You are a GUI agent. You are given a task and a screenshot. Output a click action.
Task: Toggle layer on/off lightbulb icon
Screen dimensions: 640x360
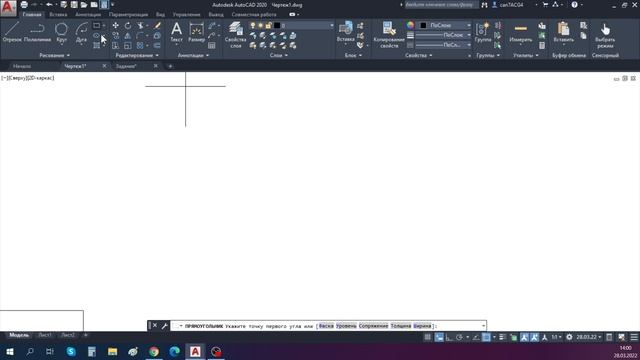[x=253, y=25]
